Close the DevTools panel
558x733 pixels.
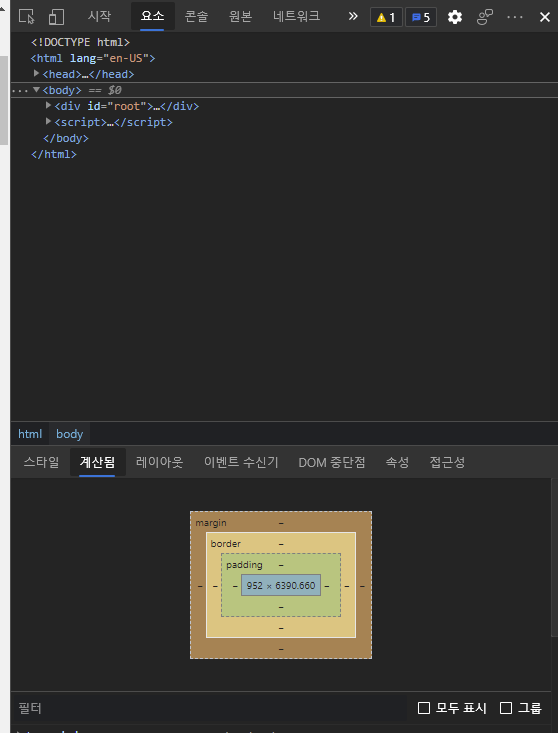click(544, 17)
